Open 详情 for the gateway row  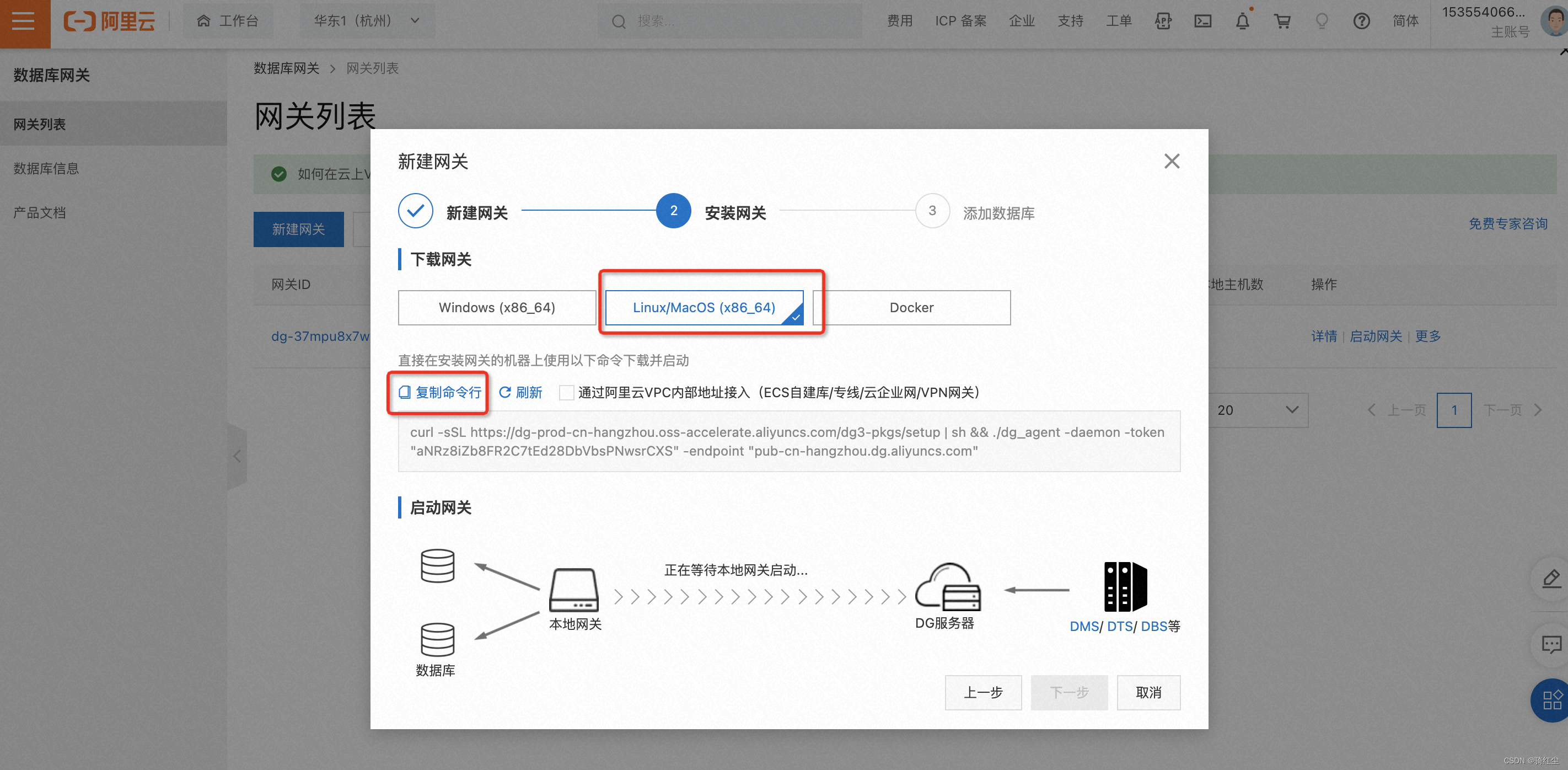coord(1324,336)
